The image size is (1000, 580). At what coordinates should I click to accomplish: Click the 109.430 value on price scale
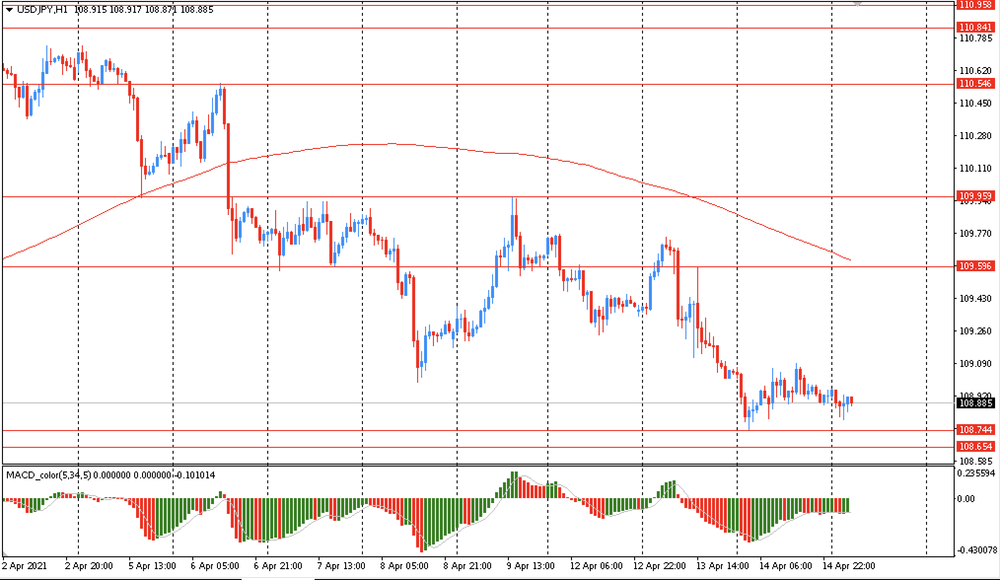976,299
